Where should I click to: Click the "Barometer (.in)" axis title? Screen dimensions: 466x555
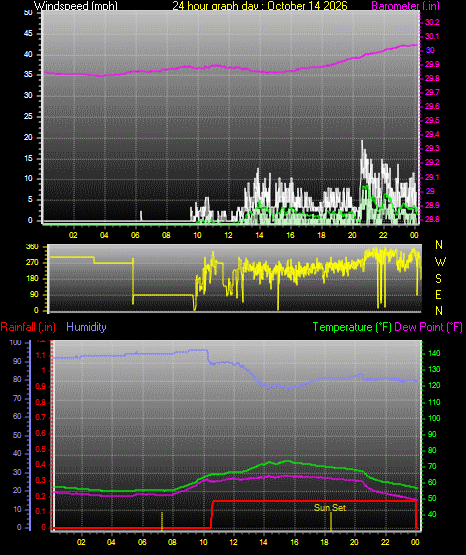pos(405,5)
